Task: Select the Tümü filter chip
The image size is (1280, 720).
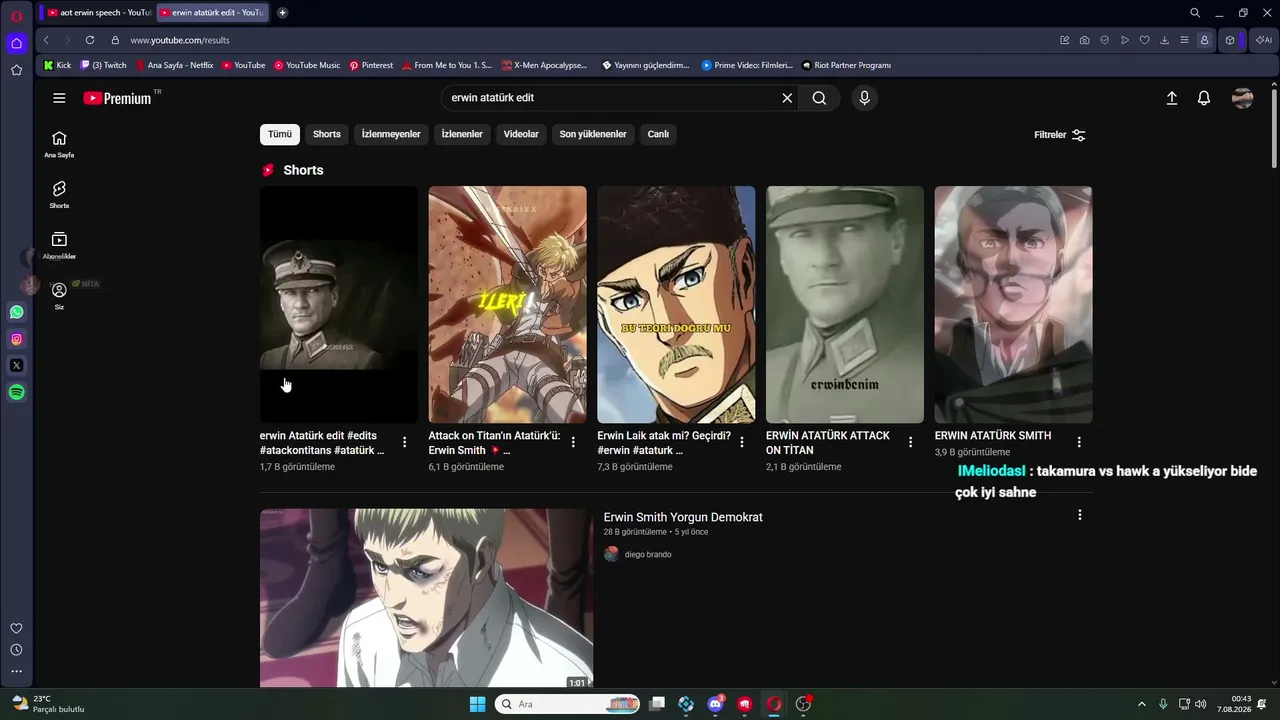Action: 280,134
